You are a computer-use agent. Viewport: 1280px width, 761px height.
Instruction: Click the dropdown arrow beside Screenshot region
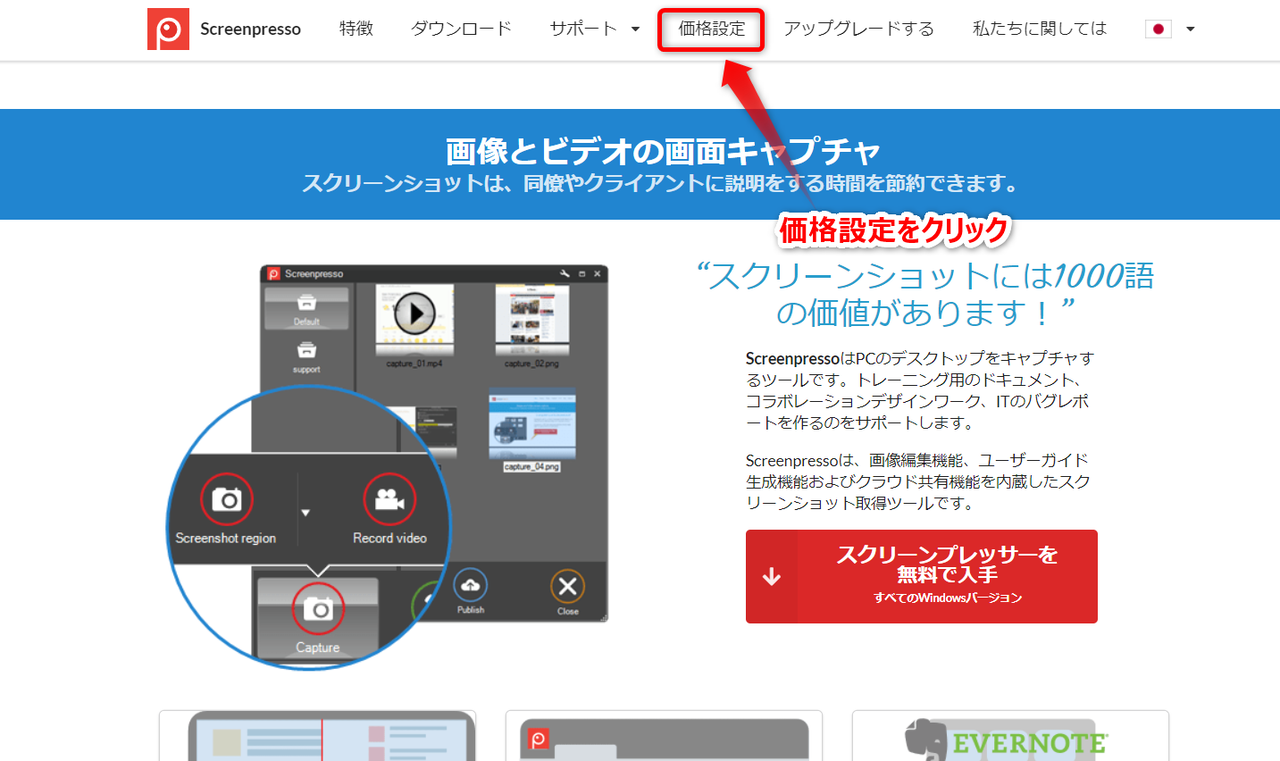coord(306,513)
